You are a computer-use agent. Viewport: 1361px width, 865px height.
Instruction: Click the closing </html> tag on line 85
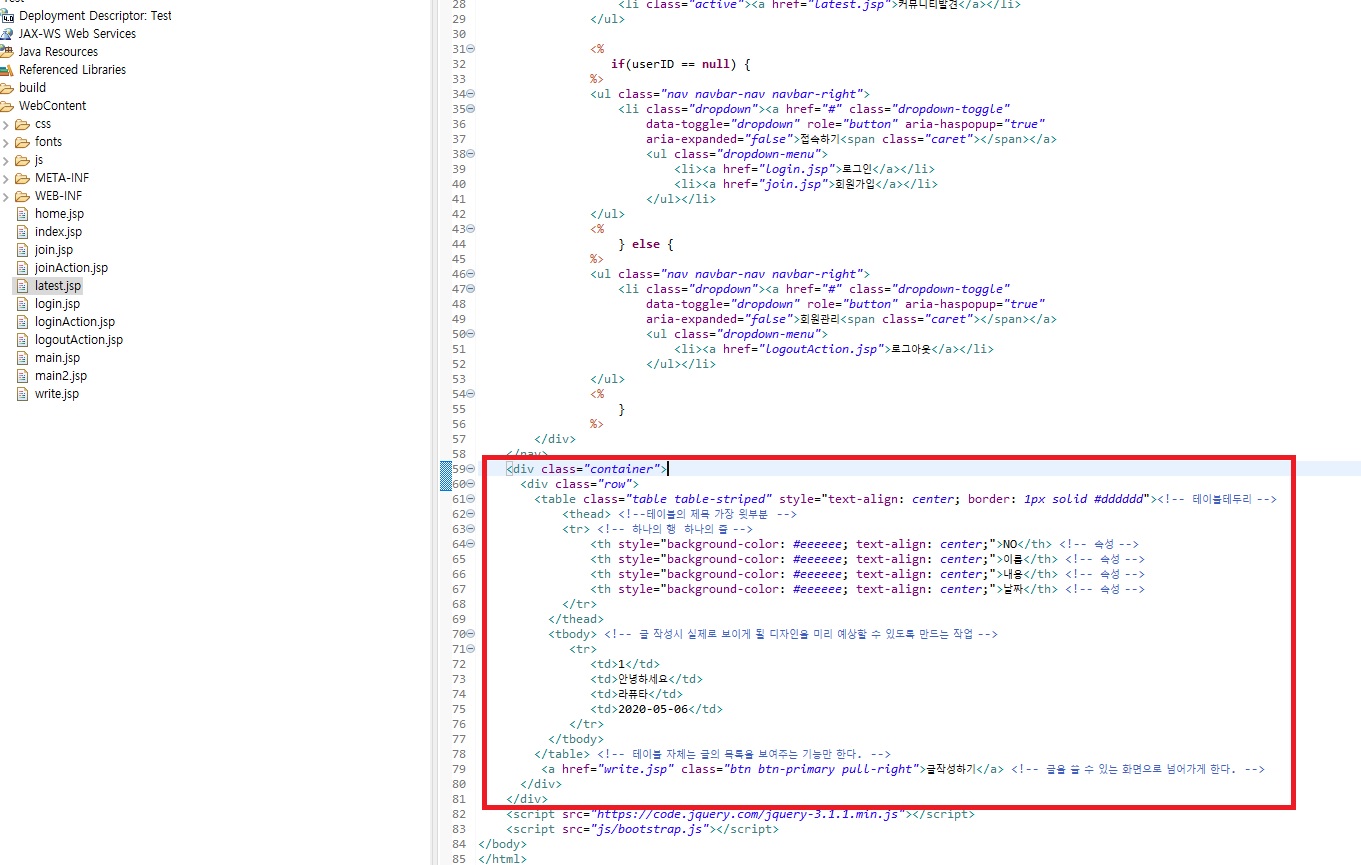[502, 859]
